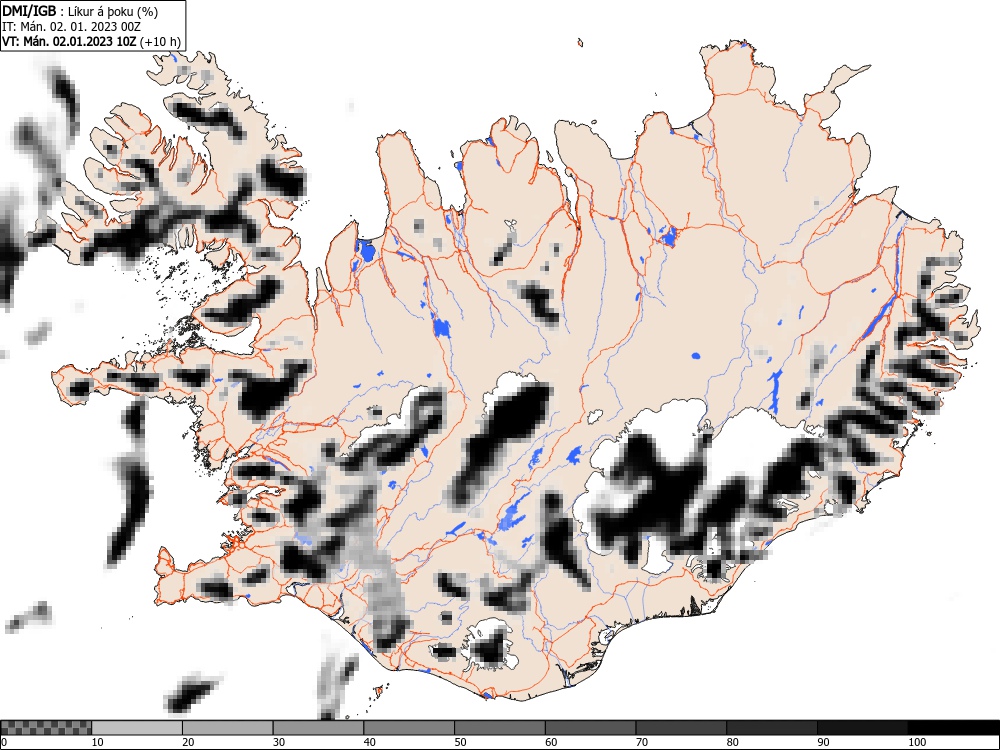1000x750 pixels.
Task: Click the 60-70 percent legend swatch
Action: point(591,728)
